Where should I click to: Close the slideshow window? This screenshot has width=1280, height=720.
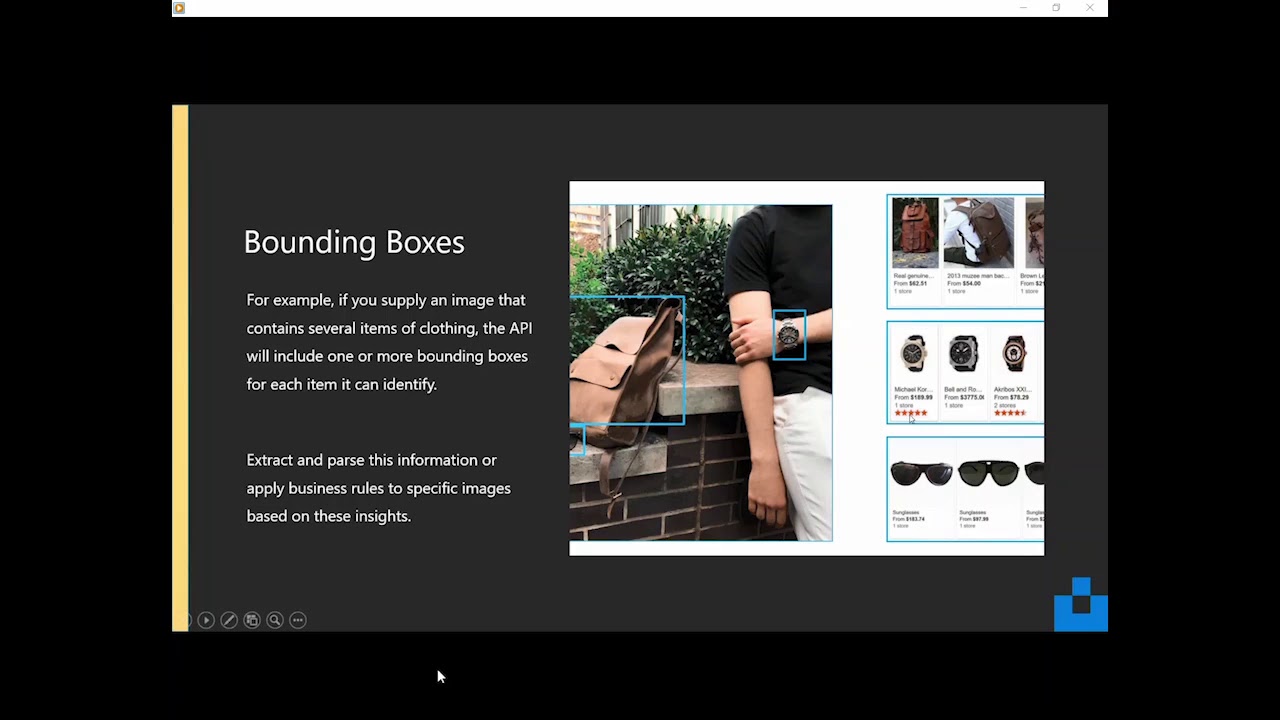click(1090, 8)
